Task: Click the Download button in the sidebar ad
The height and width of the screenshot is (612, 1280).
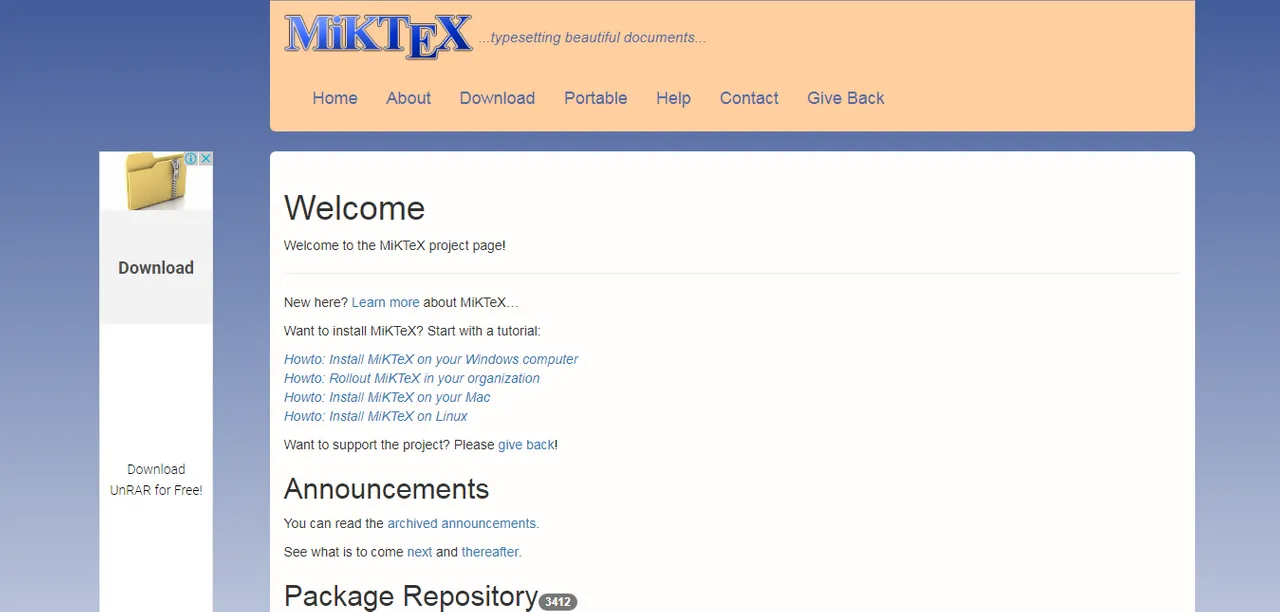Action: pyautogui.click(x=156, y=267)
